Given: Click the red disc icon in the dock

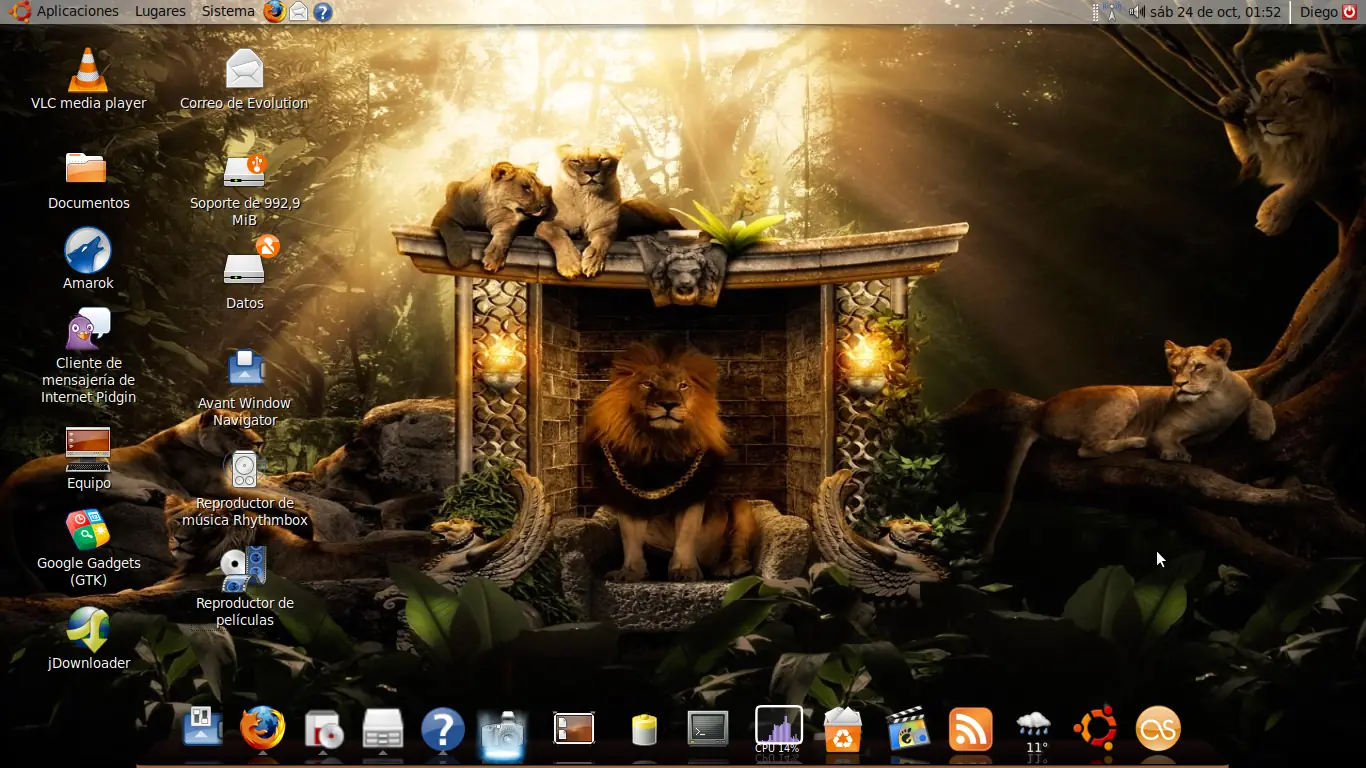Looking at the screenshot, I should tap(323, 729).
